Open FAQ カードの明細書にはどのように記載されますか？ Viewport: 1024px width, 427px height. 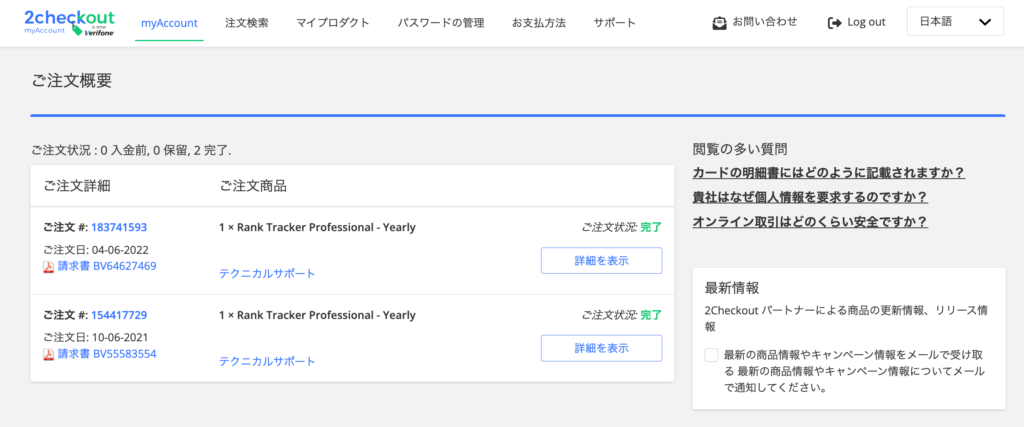(829, 173)
